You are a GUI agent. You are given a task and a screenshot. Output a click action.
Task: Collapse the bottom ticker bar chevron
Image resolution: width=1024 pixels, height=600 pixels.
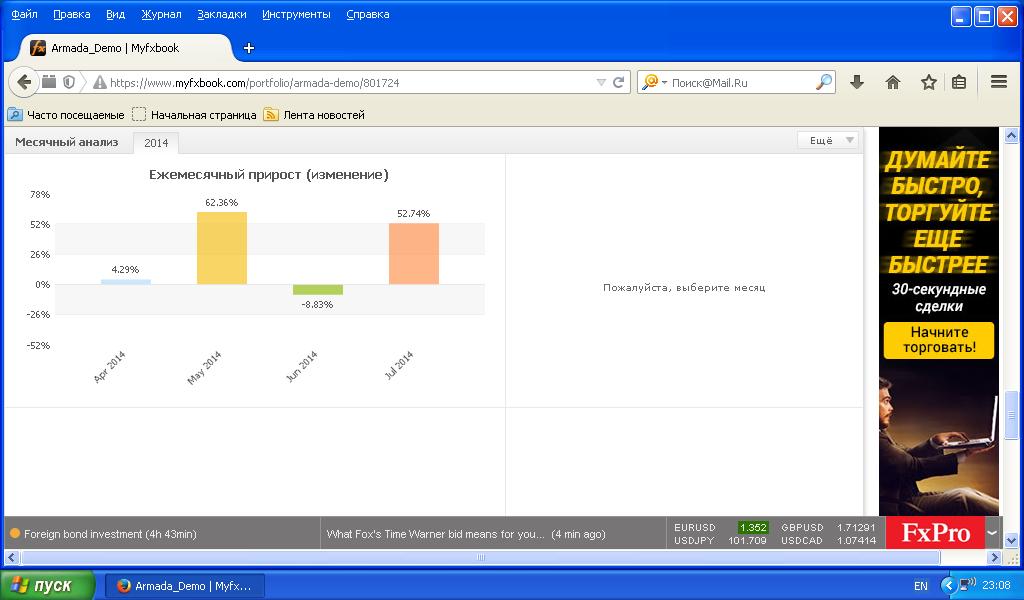click(x=991, y=533)
